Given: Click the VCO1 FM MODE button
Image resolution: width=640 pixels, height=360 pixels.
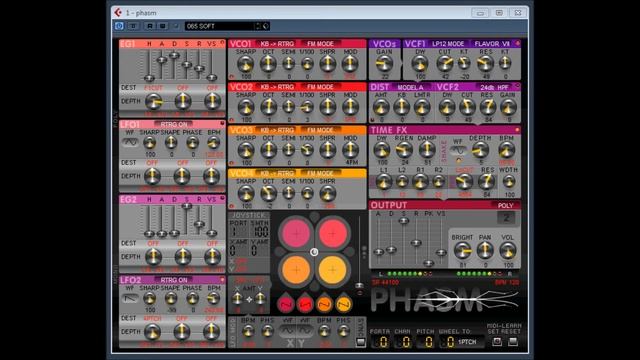Looking at the screenshot, I should coord(320,44).
